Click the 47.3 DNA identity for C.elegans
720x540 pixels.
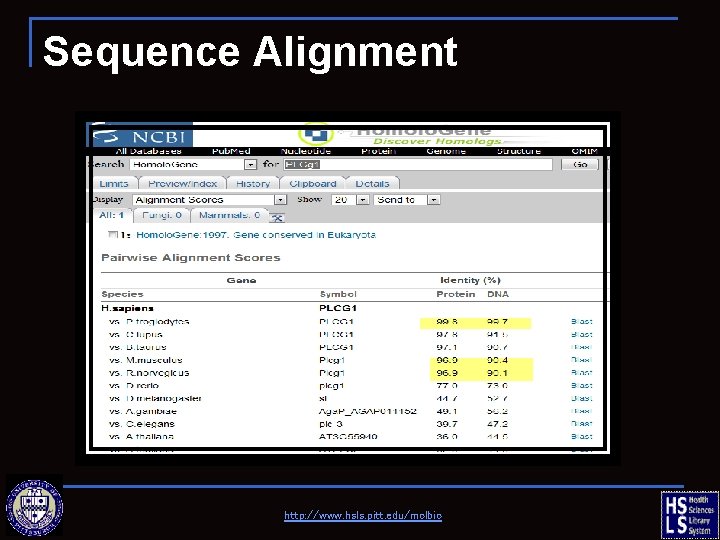[x=497, y=424]
